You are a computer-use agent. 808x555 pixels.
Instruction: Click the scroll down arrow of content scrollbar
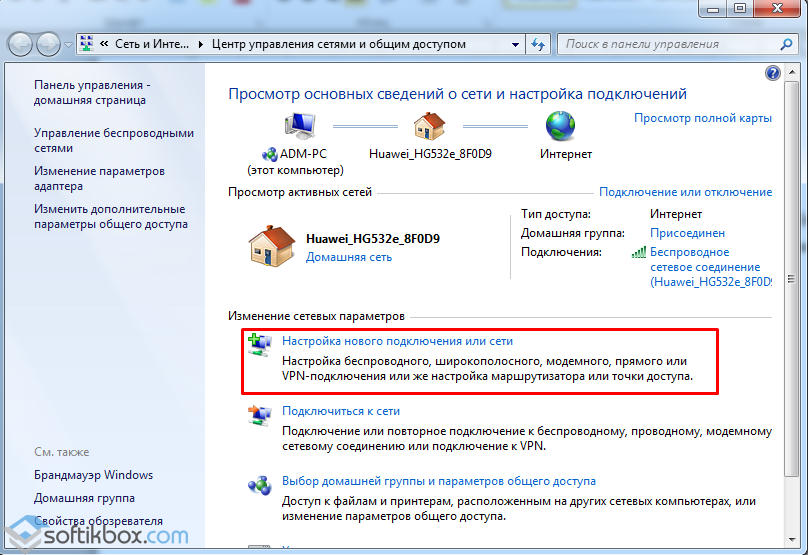tap(792, 540)
